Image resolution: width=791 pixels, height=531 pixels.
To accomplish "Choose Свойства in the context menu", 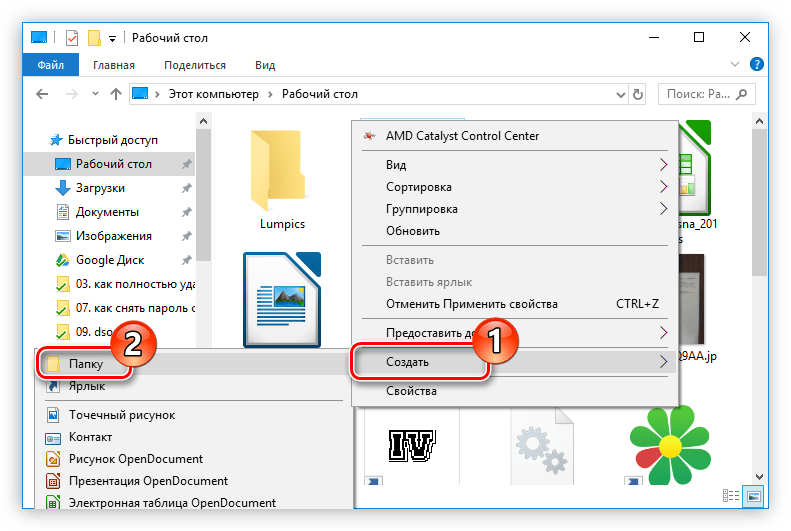I will tap(515, 391).
